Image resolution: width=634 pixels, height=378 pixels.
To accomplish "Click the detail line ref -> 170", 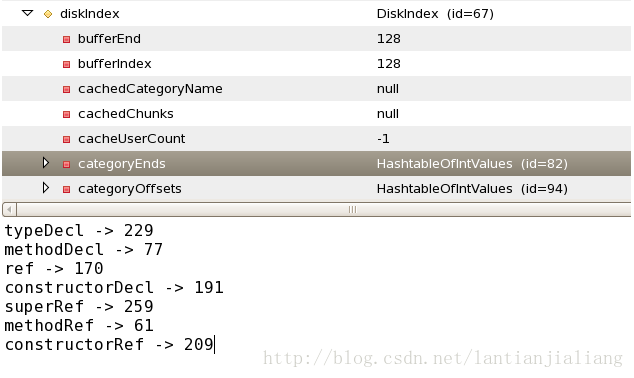I will (x=54, y=269).
